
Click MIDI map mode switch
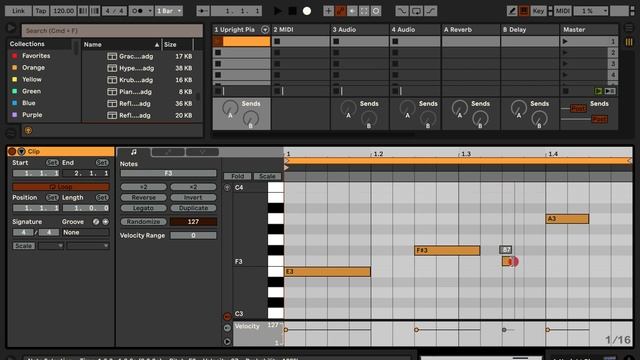(562, 11)
